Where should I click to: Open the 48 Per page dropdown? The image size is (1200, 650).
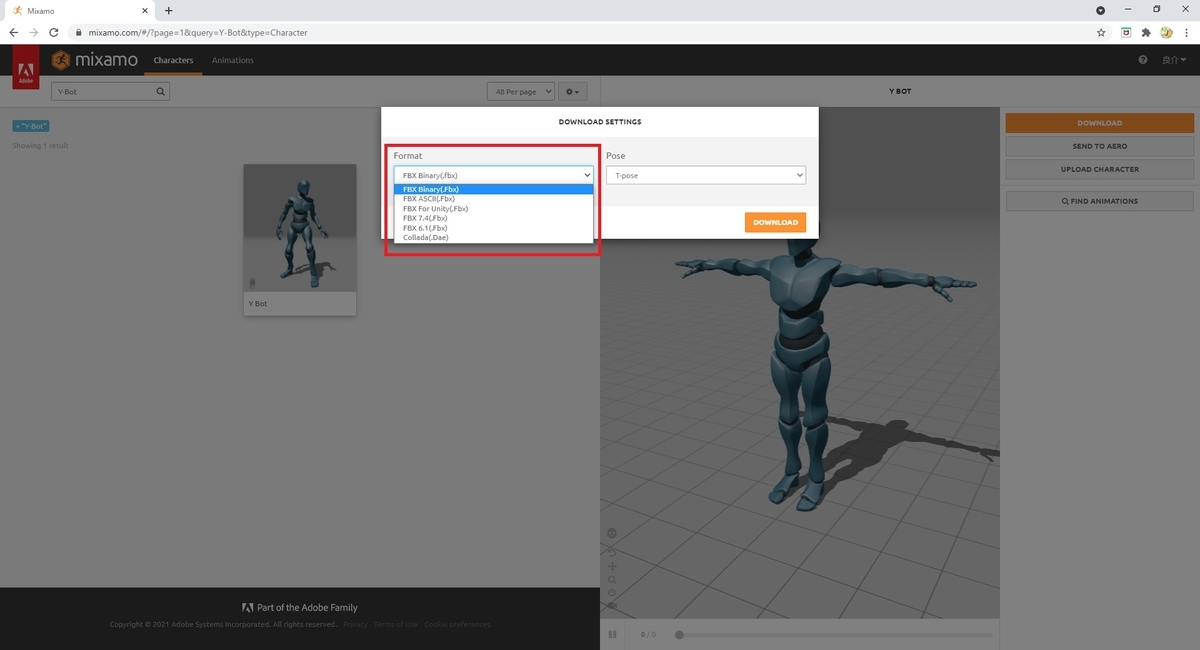pos(520,91)
